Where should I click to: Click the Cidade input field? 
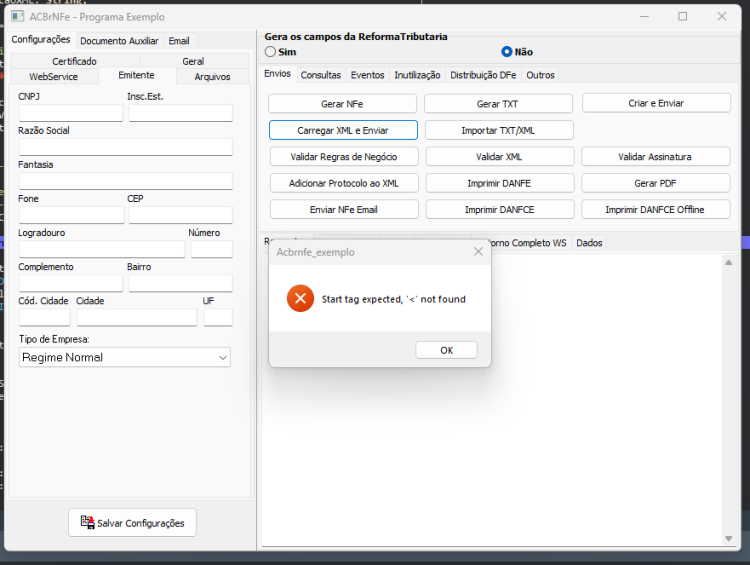[x=137, y=317]
